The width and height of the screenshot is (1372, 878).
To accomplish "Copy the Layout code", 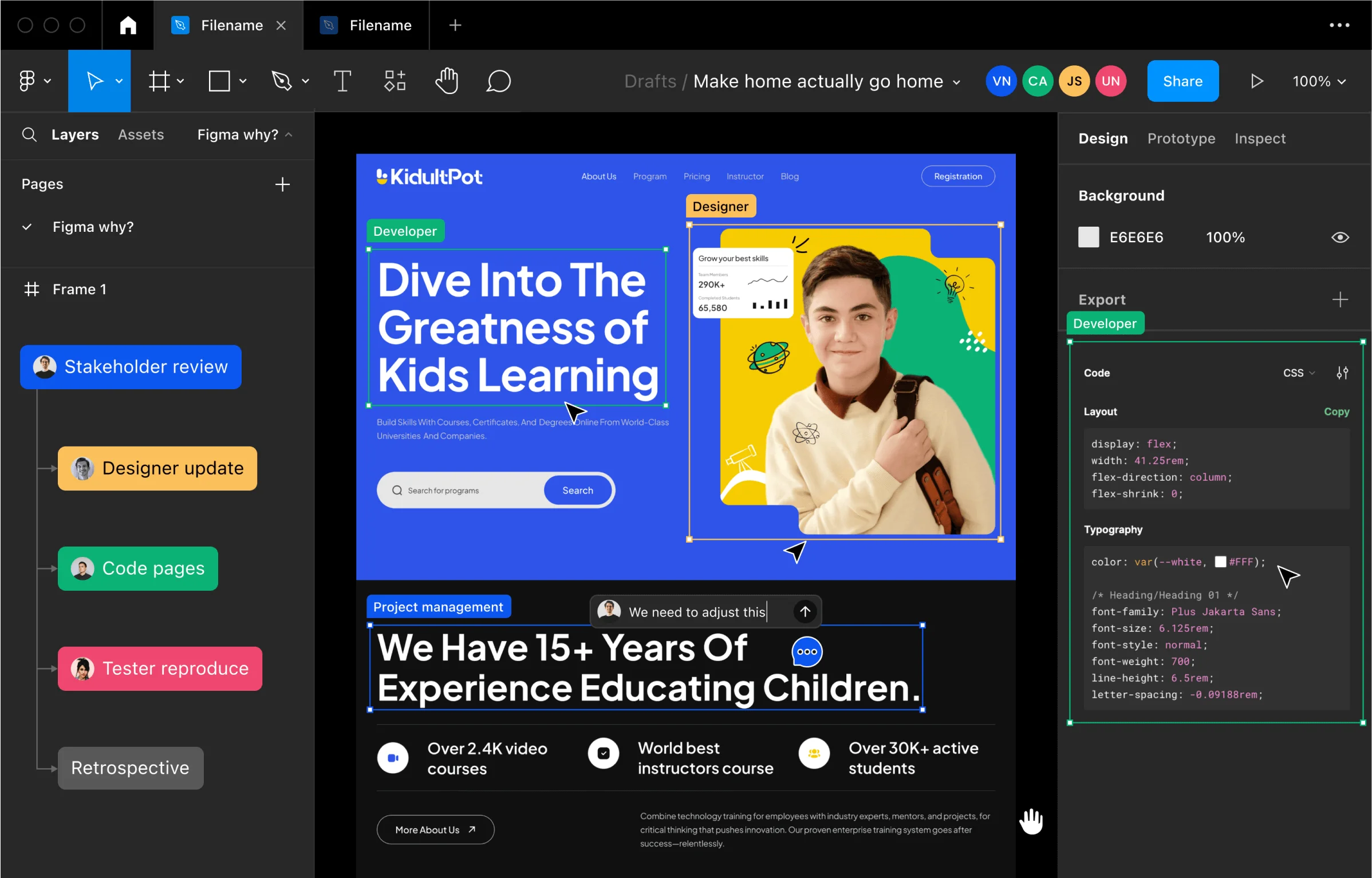I will tap(1336, 412).
